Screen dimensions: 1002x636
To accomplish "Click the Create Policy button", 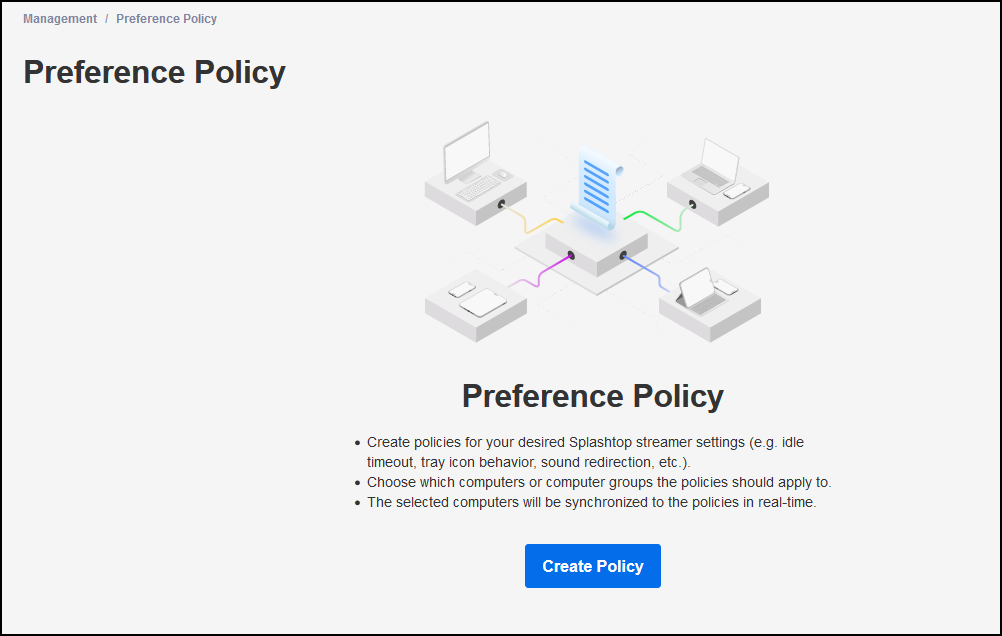I will (592, 566).
